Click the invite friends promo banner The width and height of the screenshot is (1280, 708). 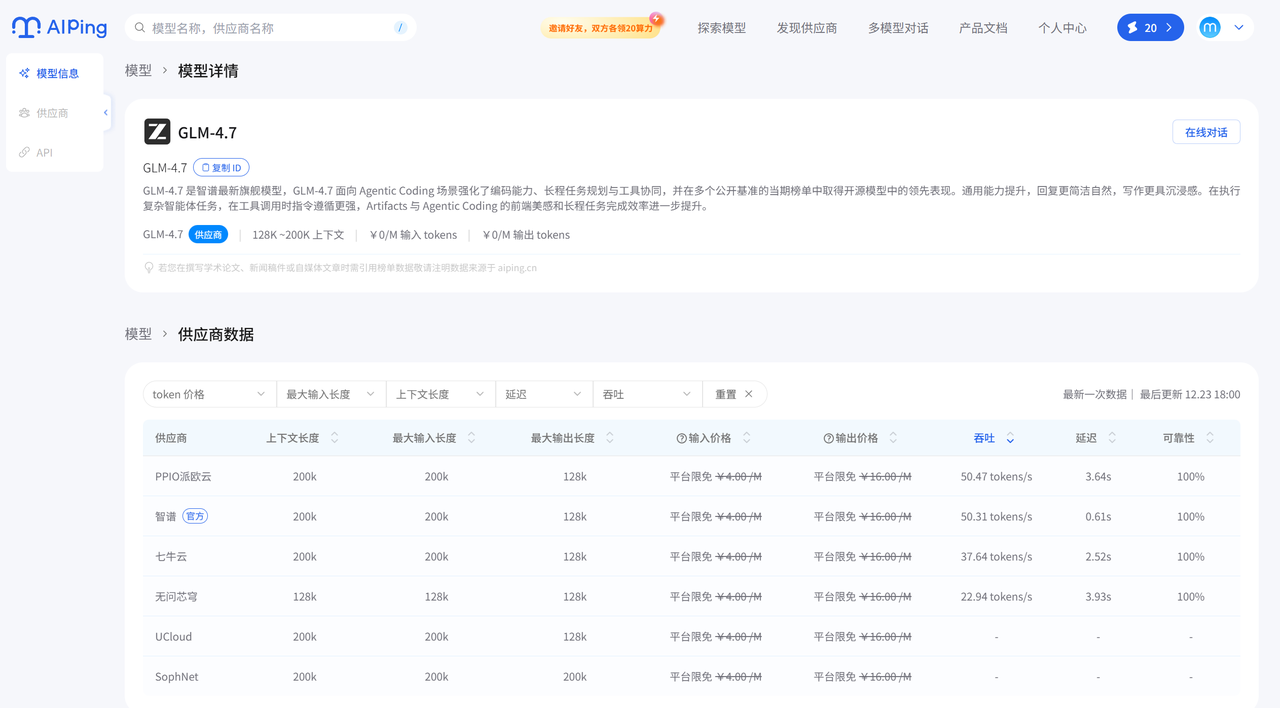(602, 27)
